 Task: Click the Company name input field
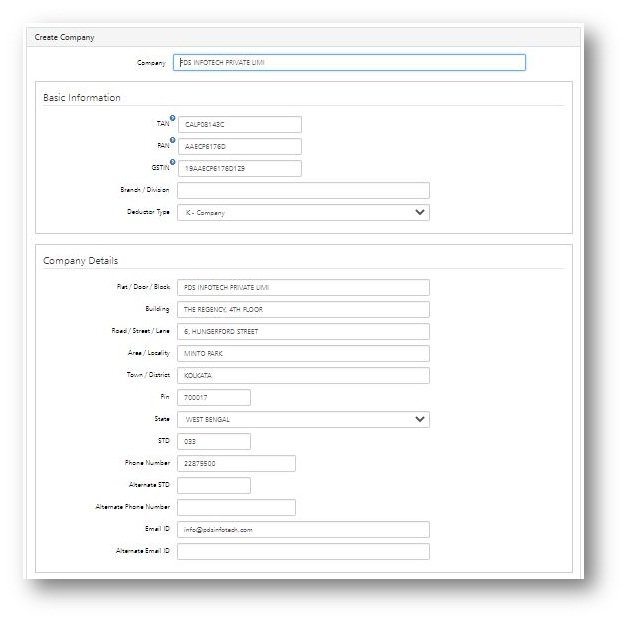pyautogui.click(x=349, y=62)
